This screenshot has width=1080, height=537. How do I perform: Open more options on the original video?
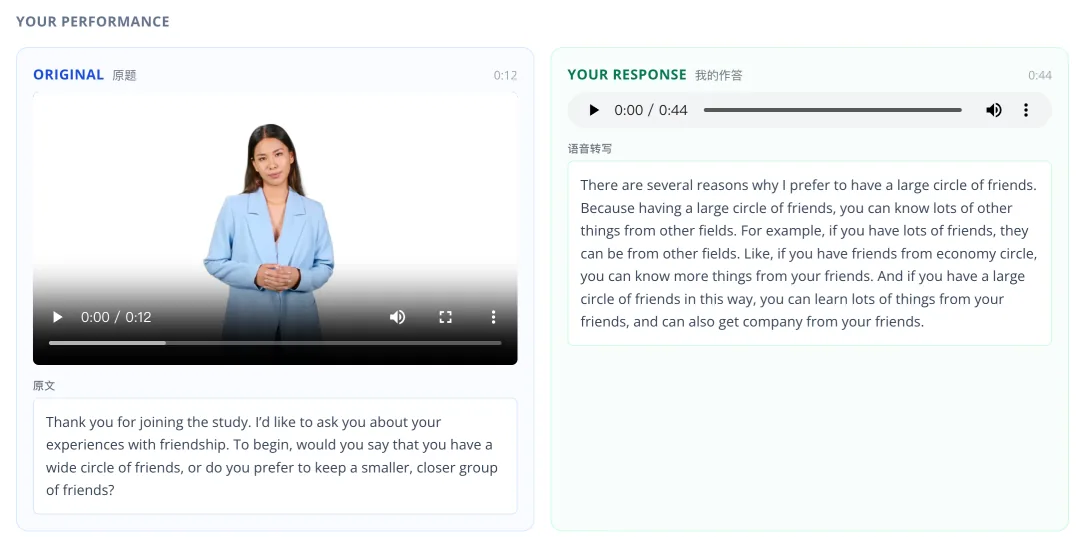(x=493, y=317)
